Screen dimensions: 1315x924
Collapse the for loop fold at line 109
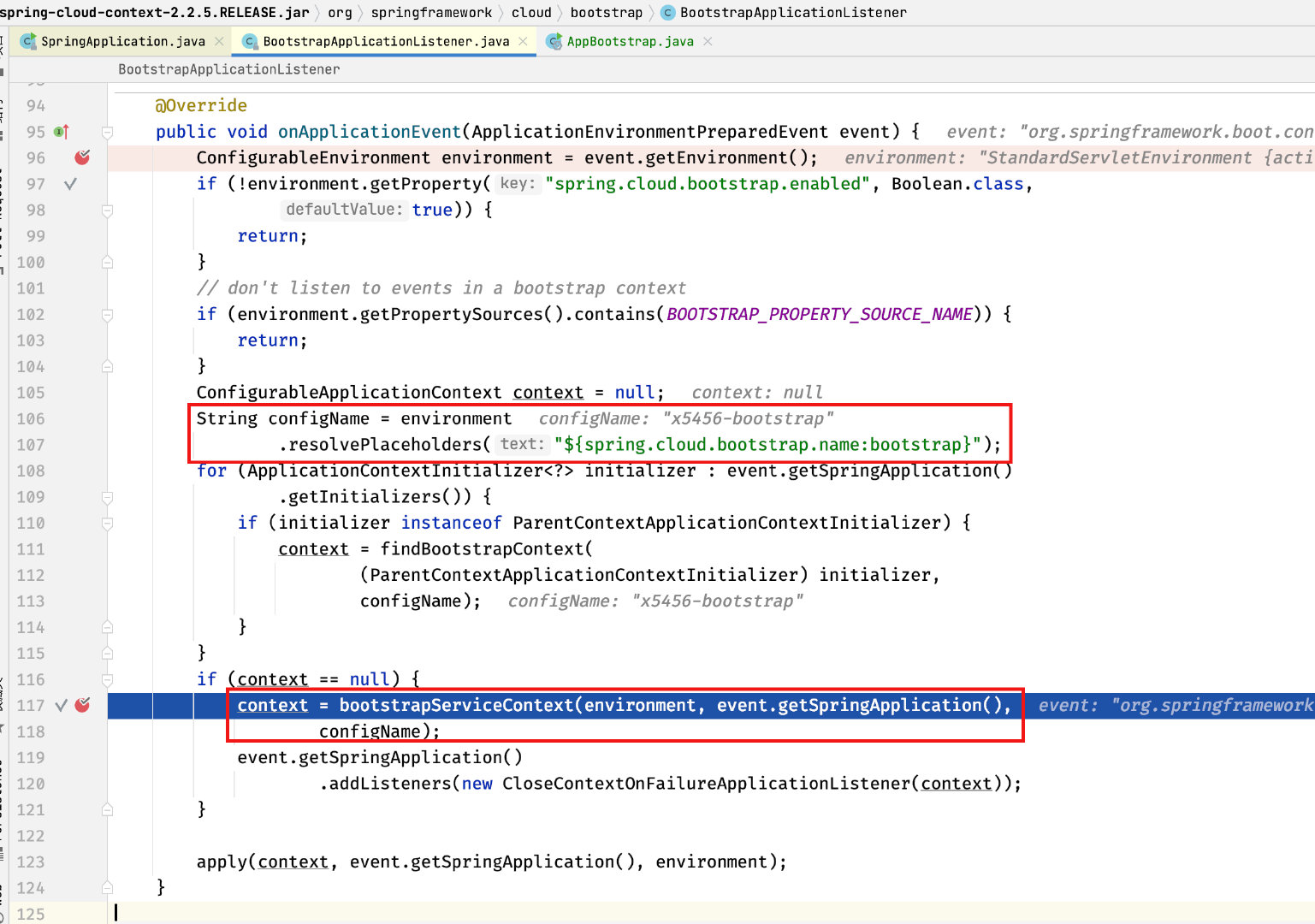(107, 496)
